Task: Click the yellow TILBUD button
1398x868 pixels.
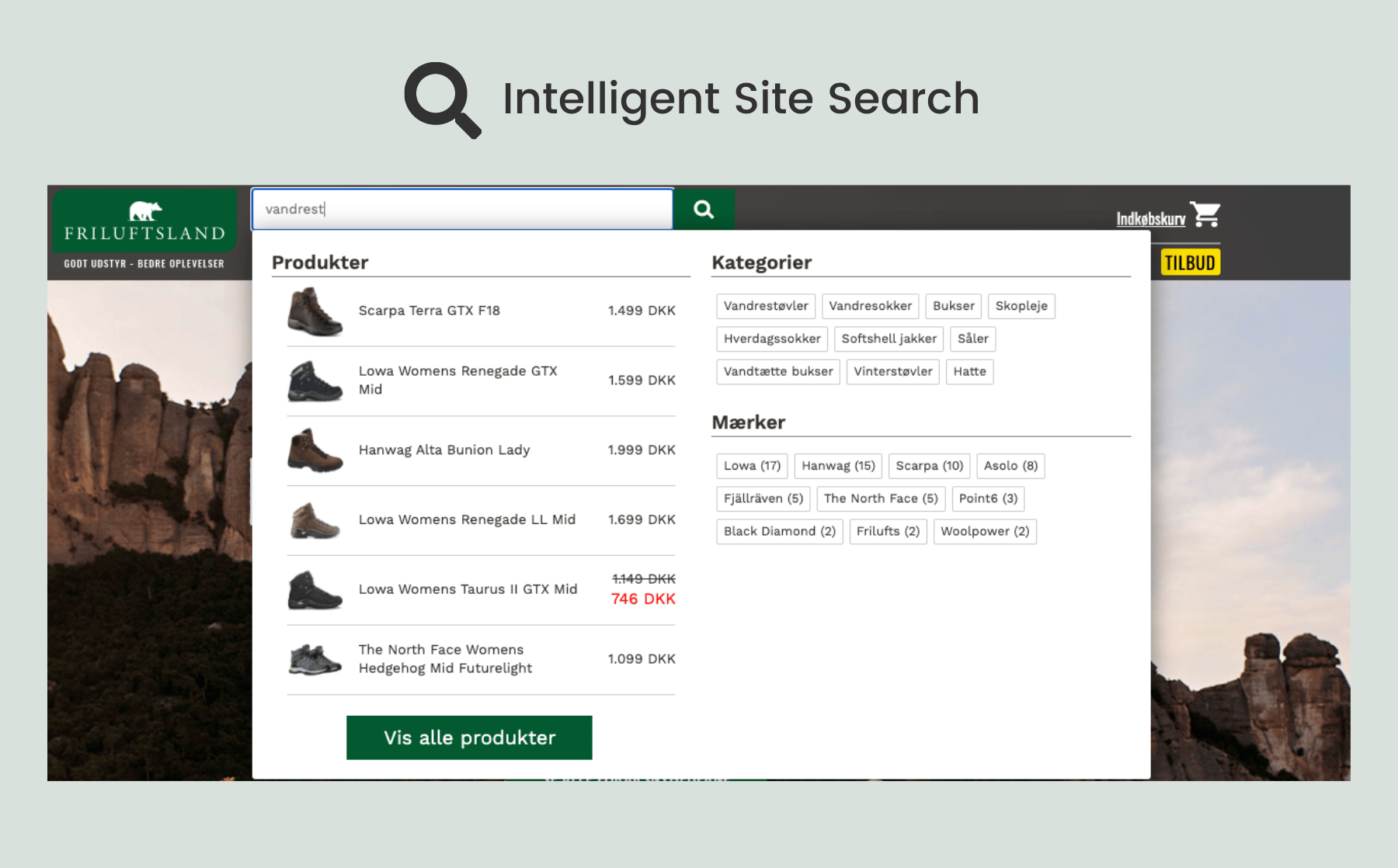Action: coord(1190,262)
